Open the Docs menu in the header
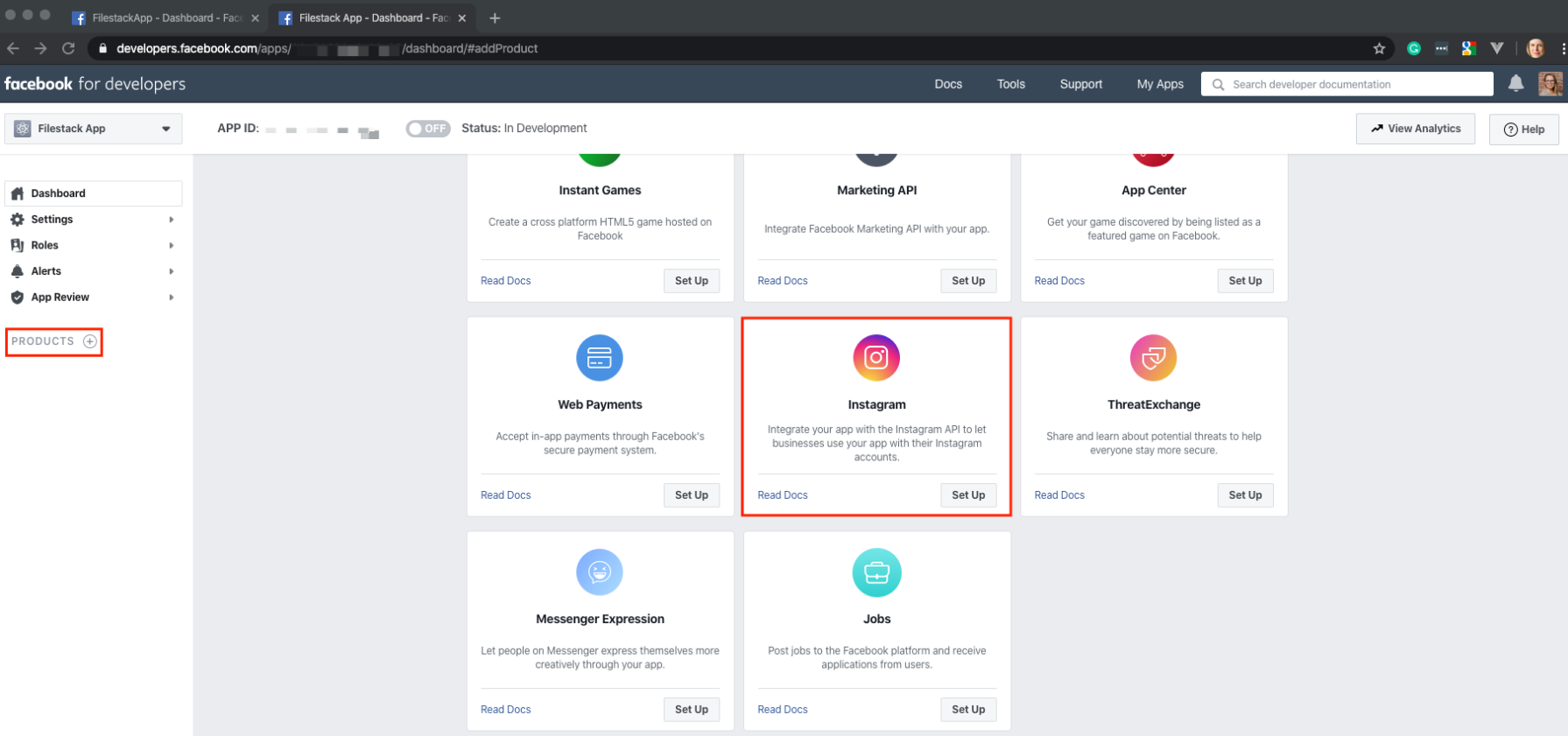 point(948,84)
